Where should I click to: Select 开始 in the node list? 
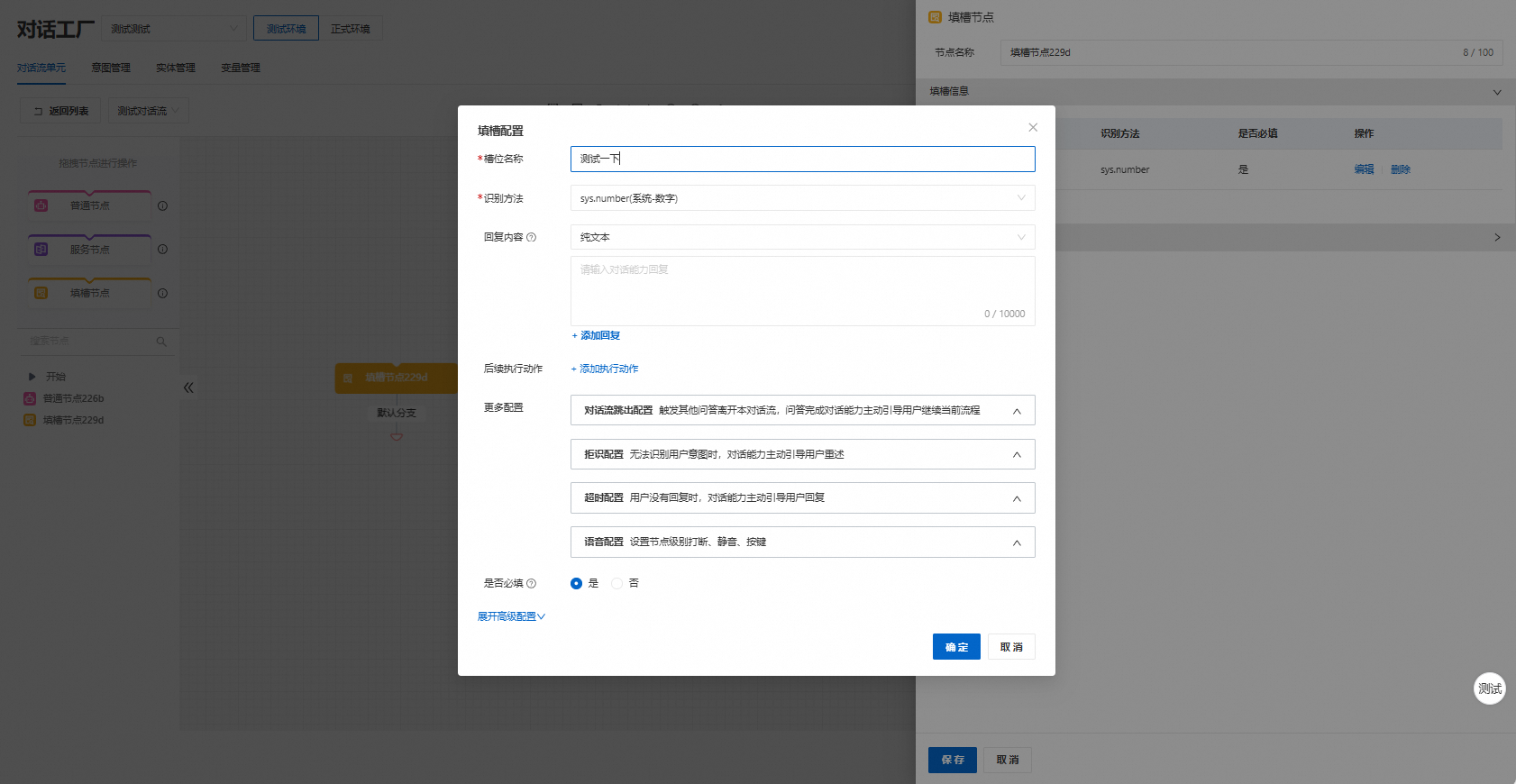click(x=56, y=377)
